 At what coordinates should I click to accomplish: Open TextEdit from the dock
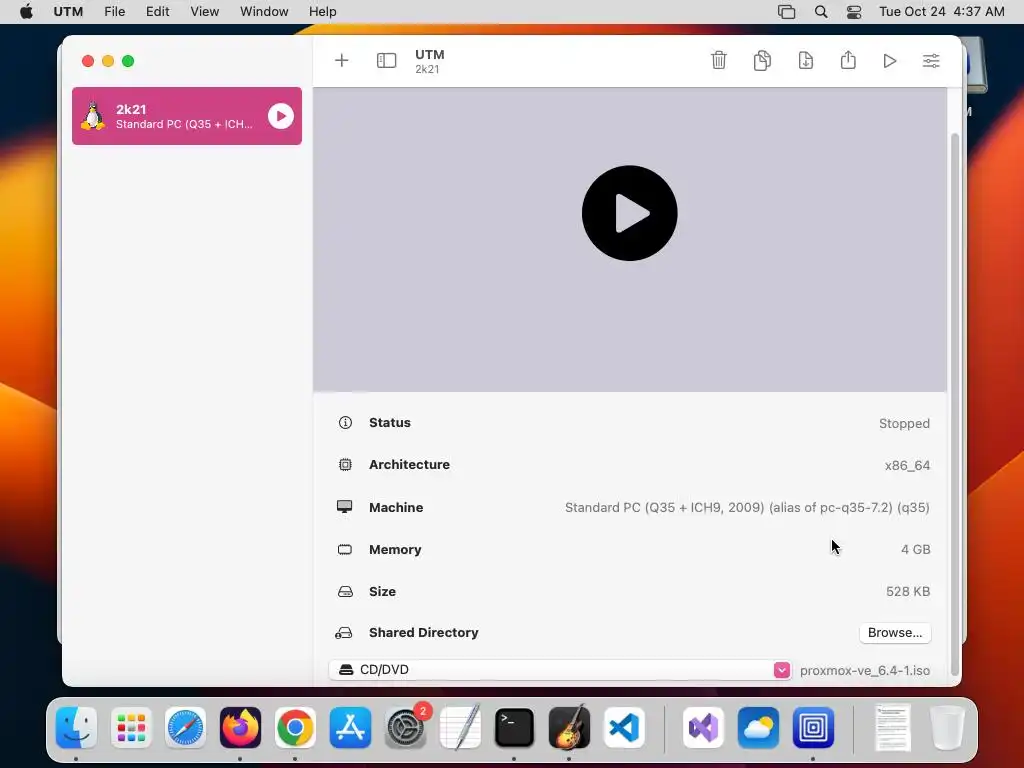click(460, 728)
